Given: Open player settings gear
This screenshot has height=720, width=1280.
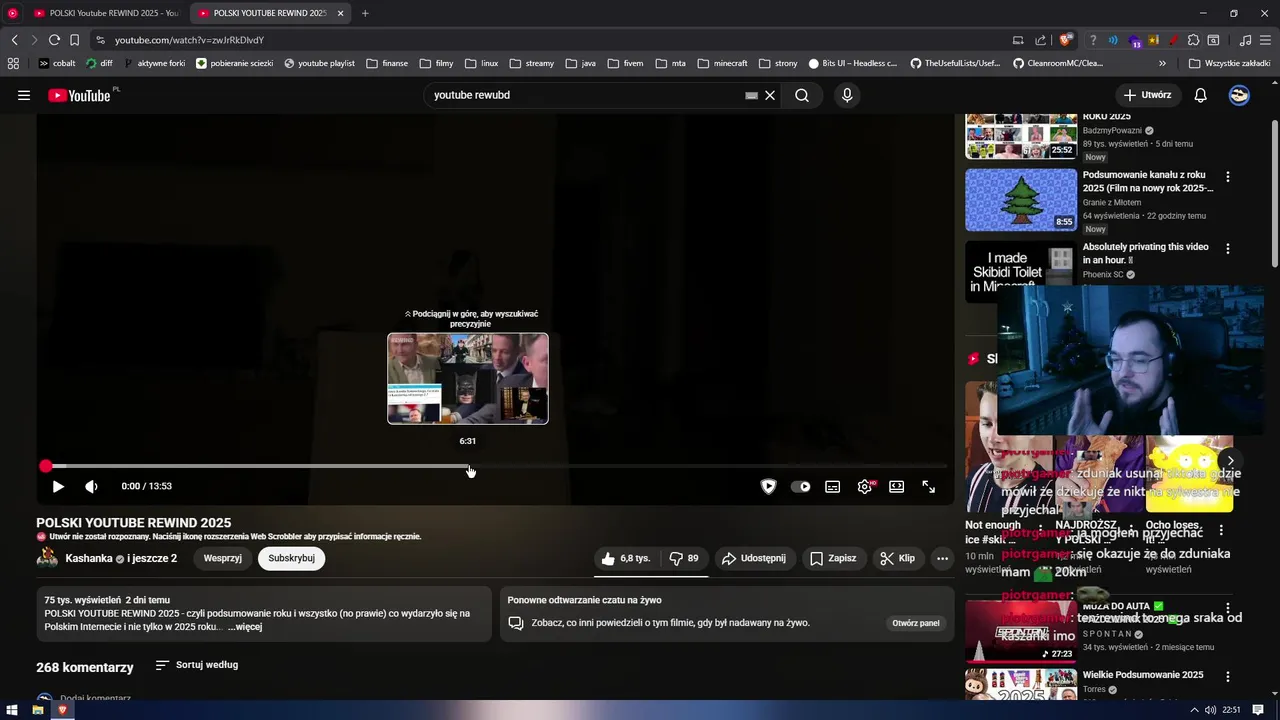Looking at the screenshot, I should 865,487.
